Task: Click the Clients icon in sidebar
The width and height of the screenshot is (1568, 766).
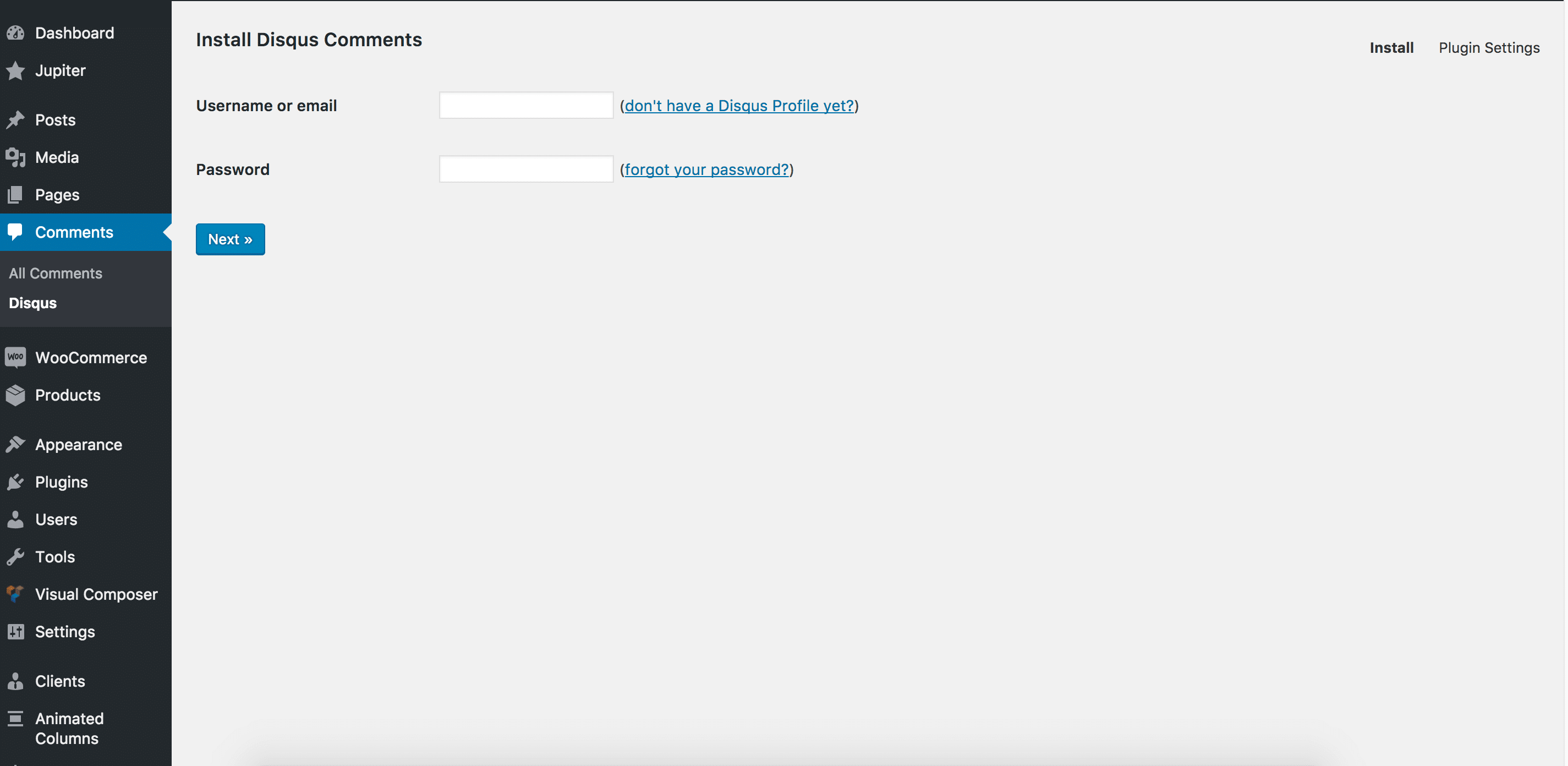Action: tap(15, 681)
